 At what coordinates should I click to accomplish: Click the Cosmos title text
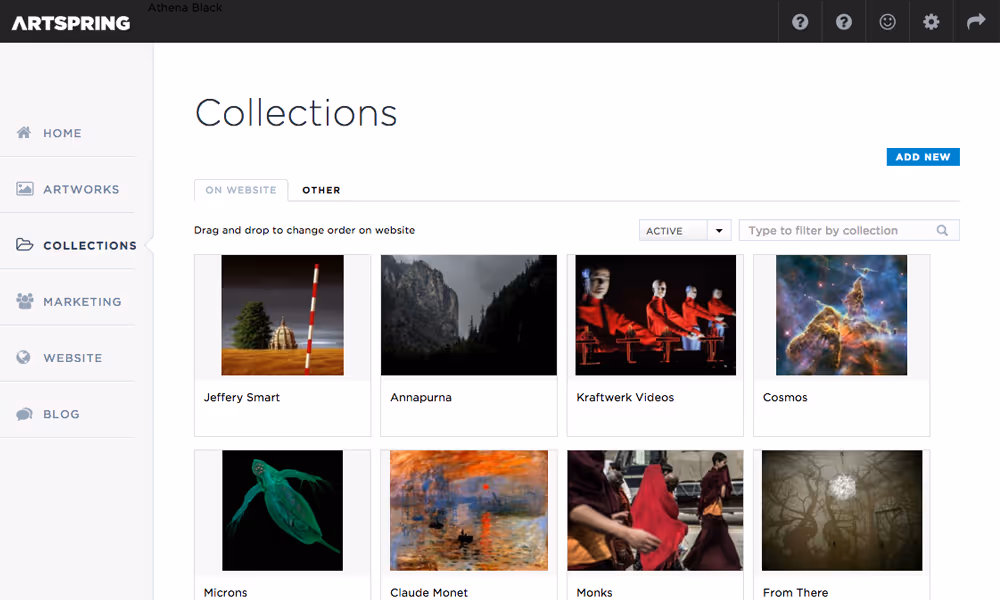click(785, 397)
